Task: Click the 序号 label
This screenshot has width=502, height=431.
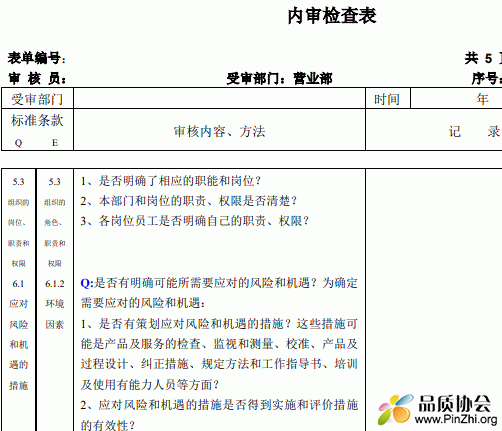Action: pyautogui.click(x=487, y=79)
